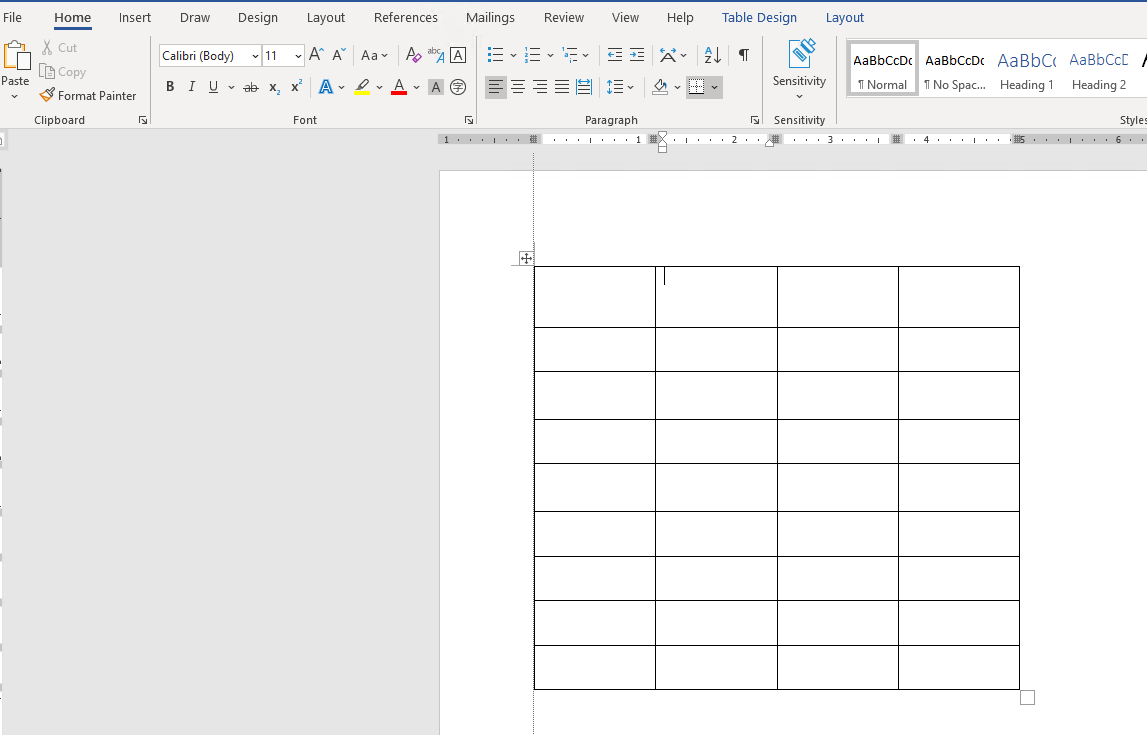
Task: Toggle Bold formatting
Action: [x=170, y=87]
